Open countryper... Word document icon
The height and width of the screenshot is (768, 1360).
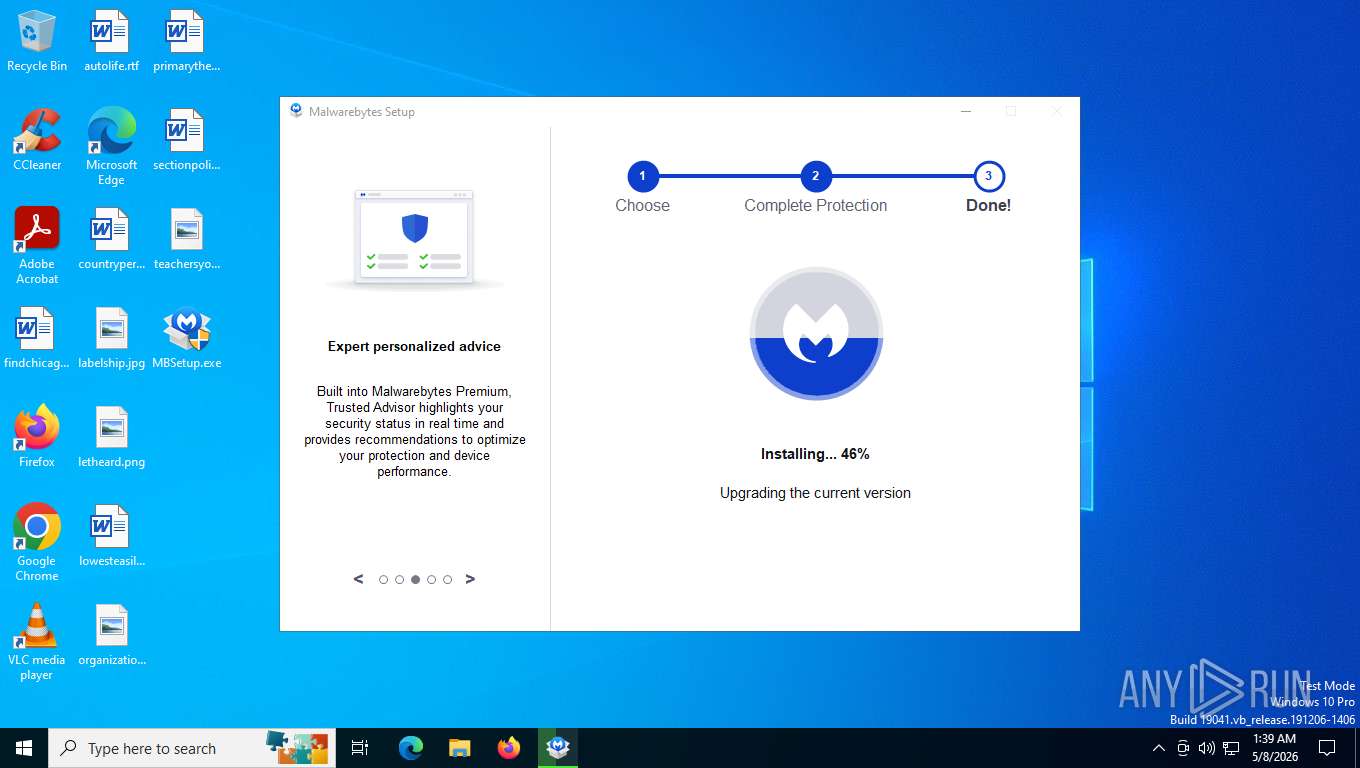(x=111, y=238)
